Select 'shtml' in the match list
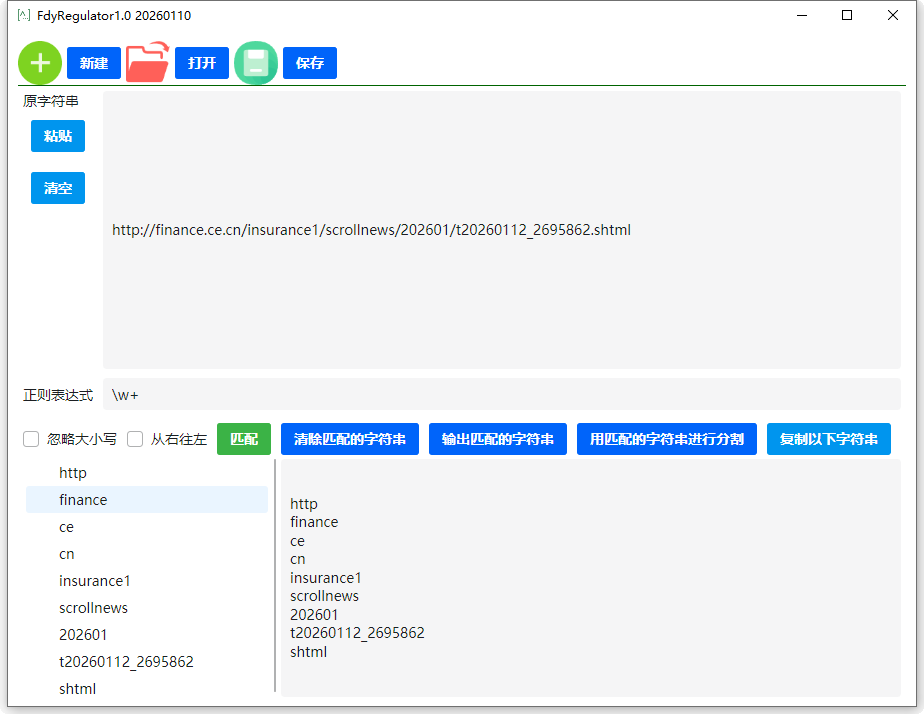Screen dimensions: 924x714 coord(147,688)
